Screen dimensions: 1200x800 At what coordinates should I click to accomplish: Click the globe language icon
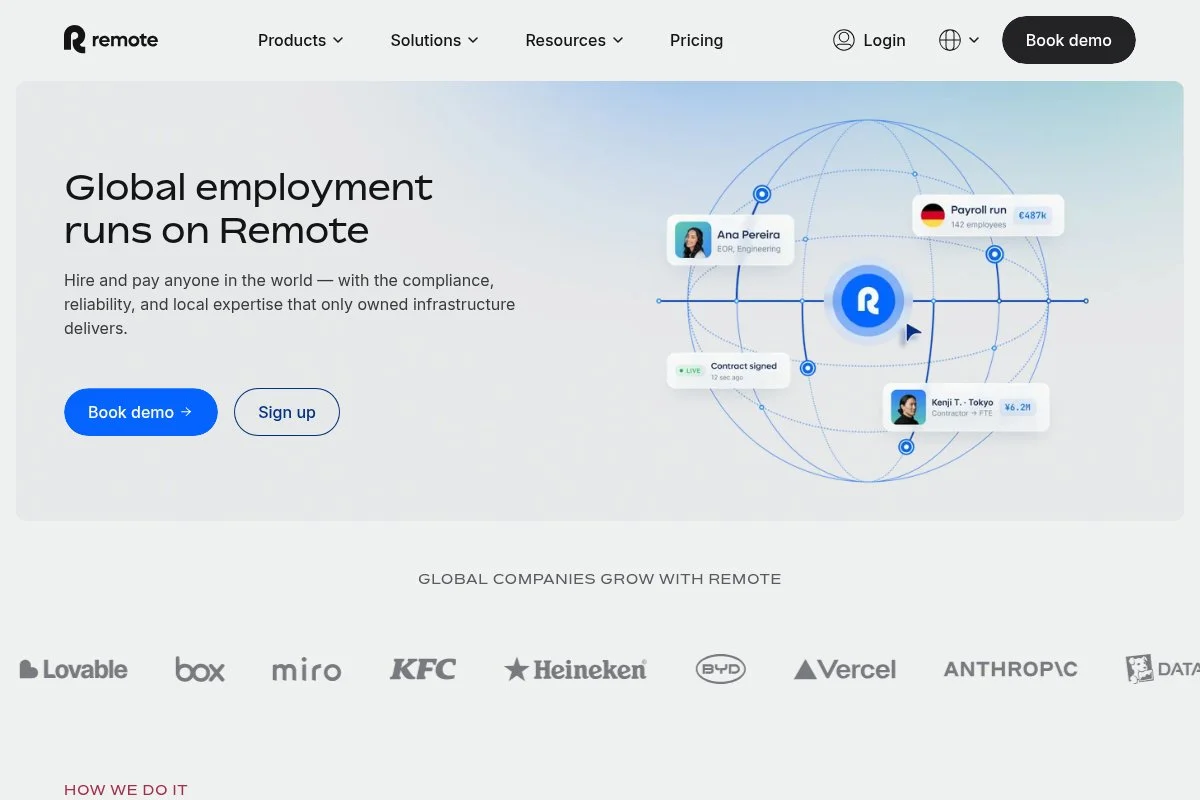(x=950, y=40)
